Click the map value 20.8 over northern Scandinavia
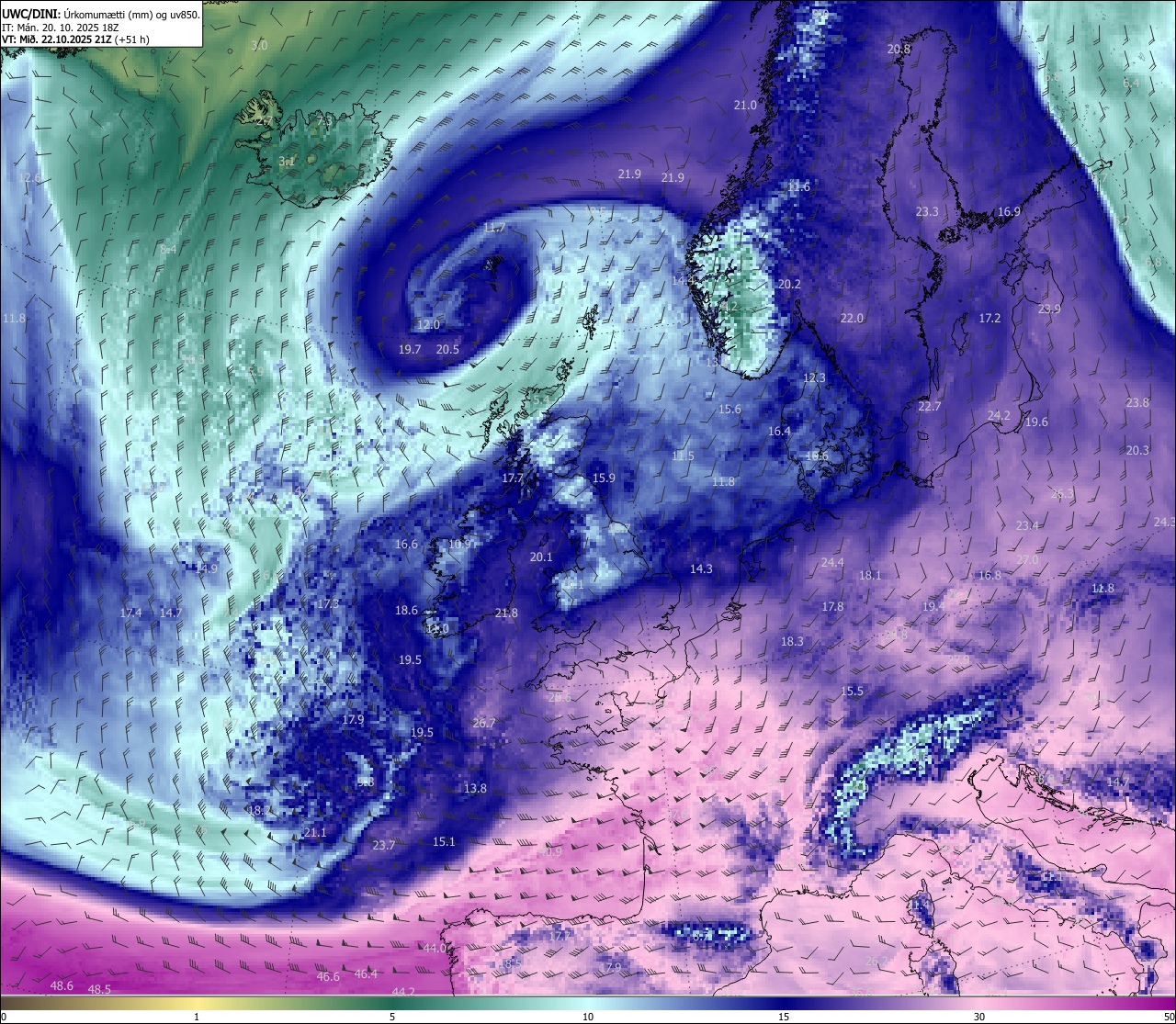The height and width of the screenshot is (1024, 1176). point(899,49)
